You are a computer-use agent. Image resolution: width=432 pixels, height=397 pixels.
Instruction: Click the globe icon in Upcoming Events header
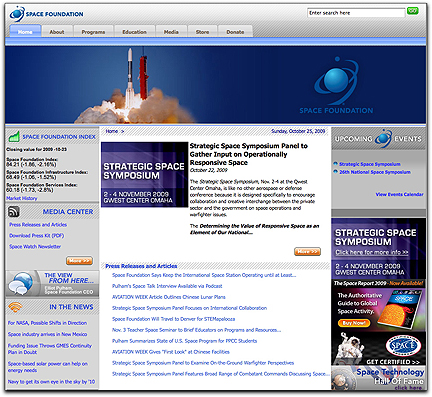383,138
